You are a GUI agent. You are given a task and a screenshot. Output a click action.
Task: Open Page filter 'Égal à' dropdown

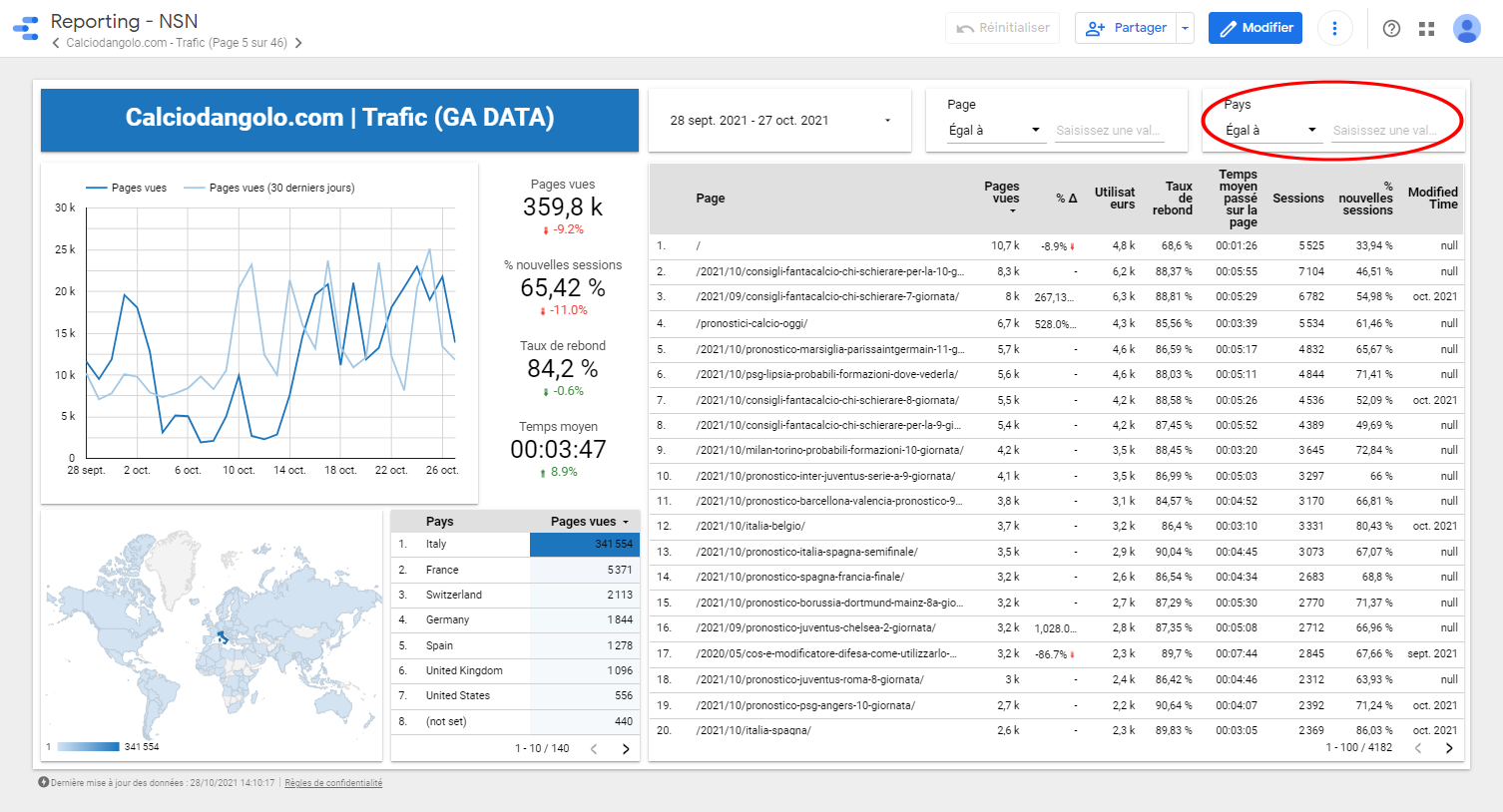[x=994, y=130]
